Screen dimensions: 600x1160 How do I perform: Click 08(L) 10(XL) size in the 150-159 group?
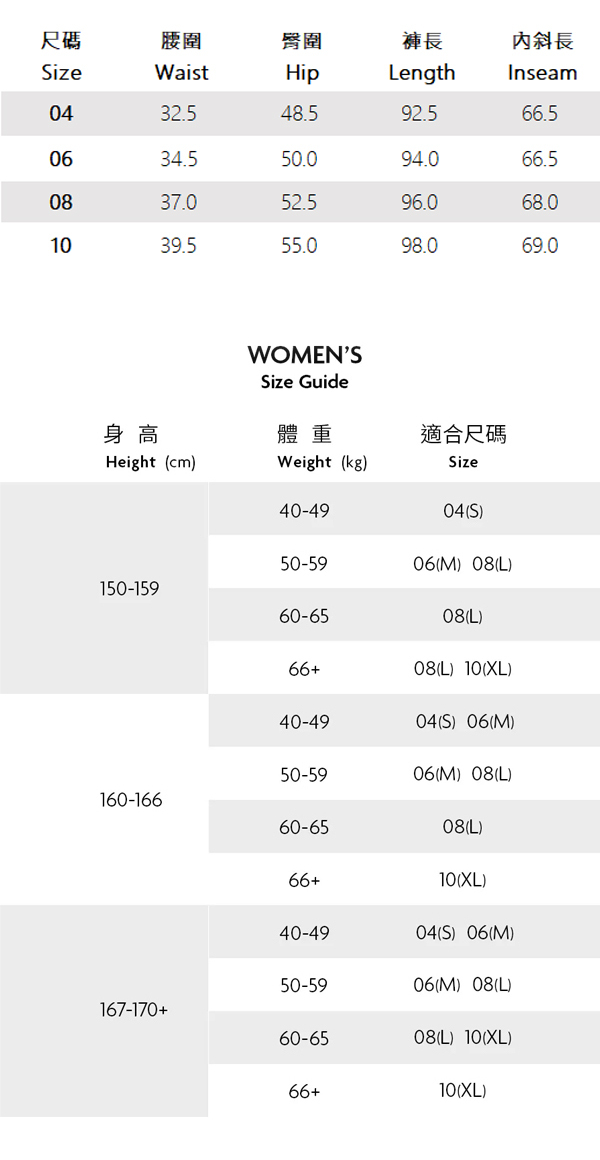[463, 669]
